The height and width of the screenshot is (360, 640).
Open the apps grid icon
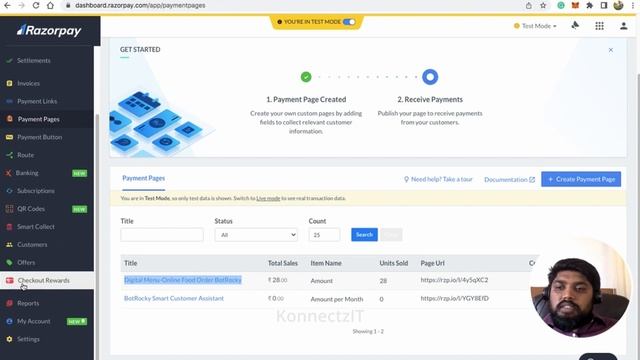pos(599,26)
